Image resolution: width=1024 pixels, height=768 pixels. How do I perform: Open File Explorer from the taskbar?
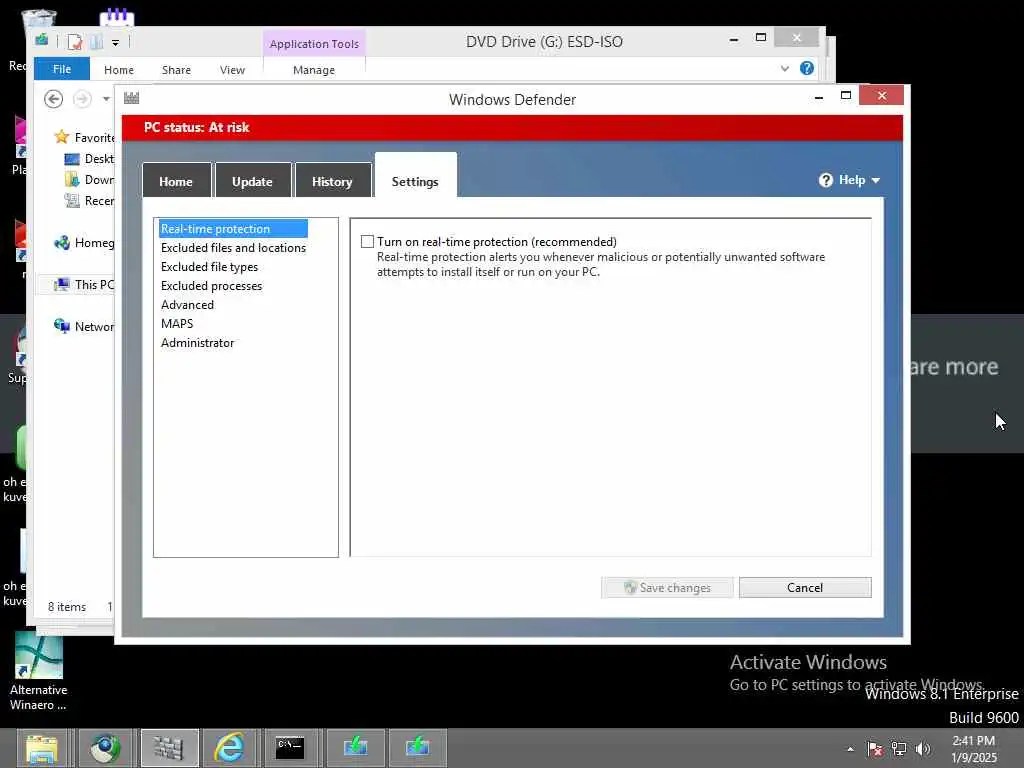(42, 748)
